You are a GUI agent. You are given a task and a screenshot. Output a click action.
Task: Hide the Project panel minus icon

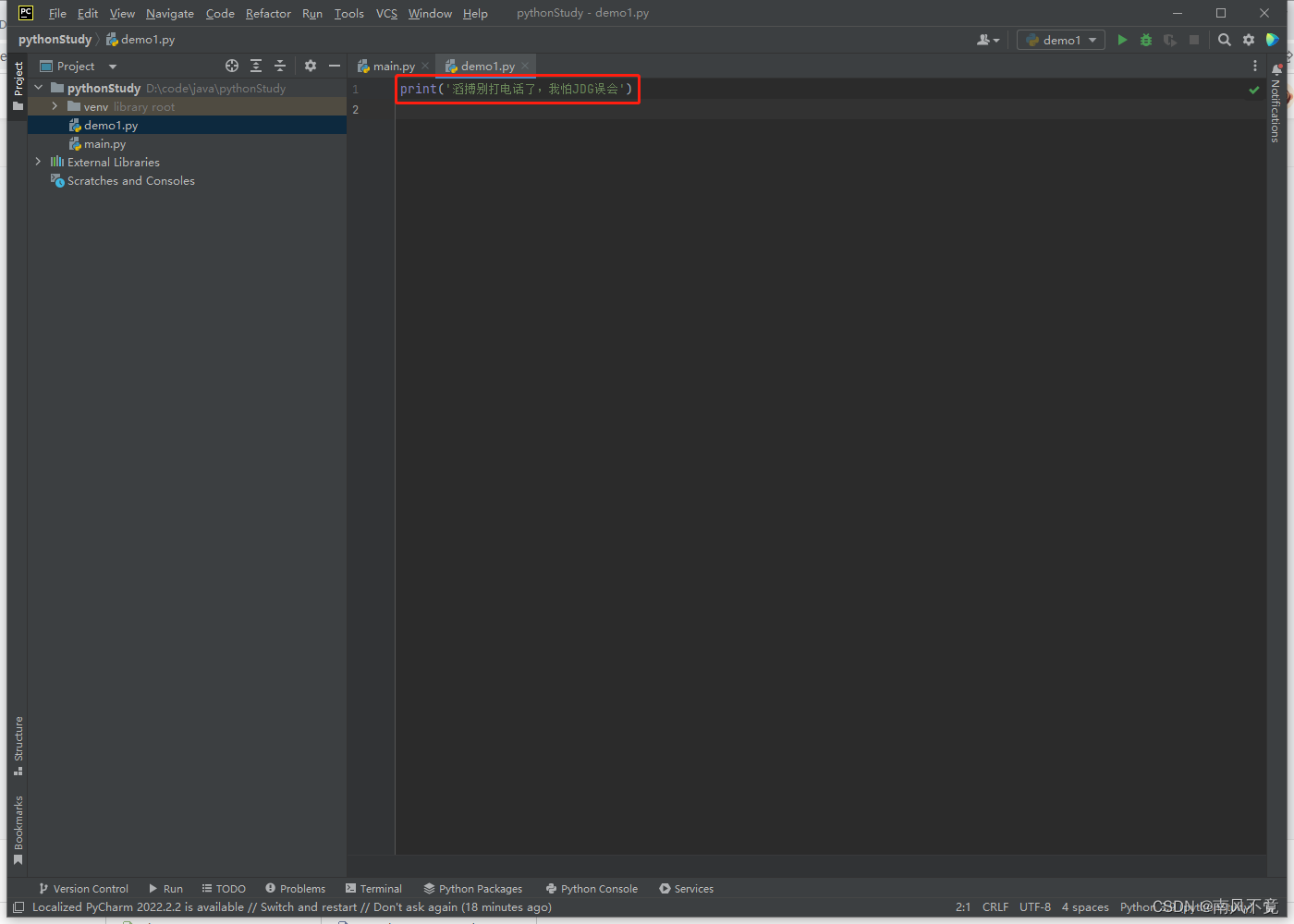pos(335,66)
